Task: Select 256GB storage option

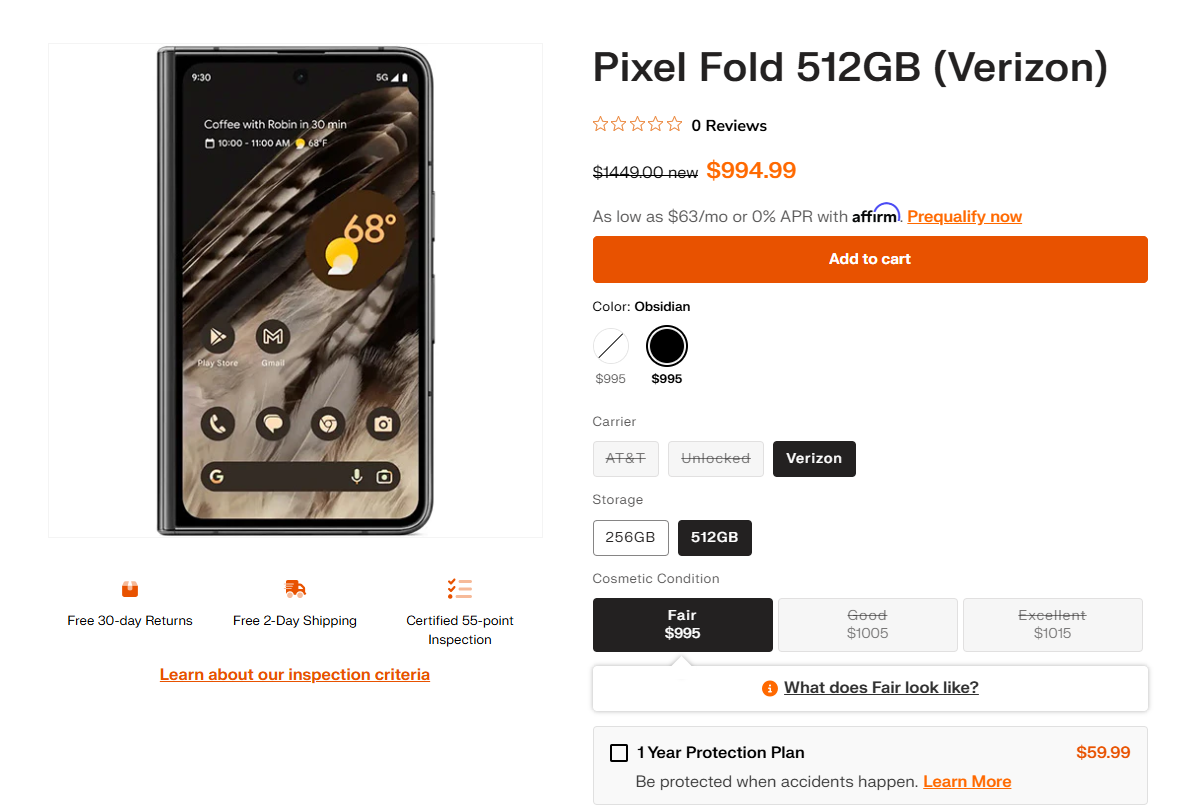Action: (x=630, y=537)
